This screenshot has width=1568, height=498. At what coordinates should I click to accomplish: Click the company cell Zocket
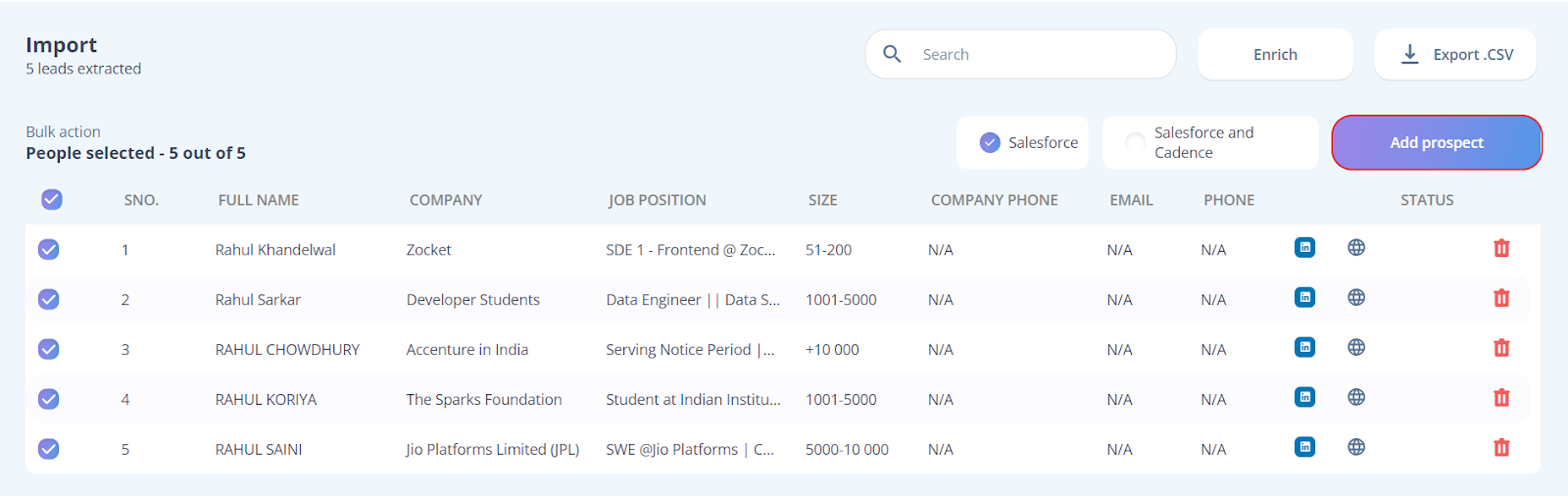tap(429, 250)
